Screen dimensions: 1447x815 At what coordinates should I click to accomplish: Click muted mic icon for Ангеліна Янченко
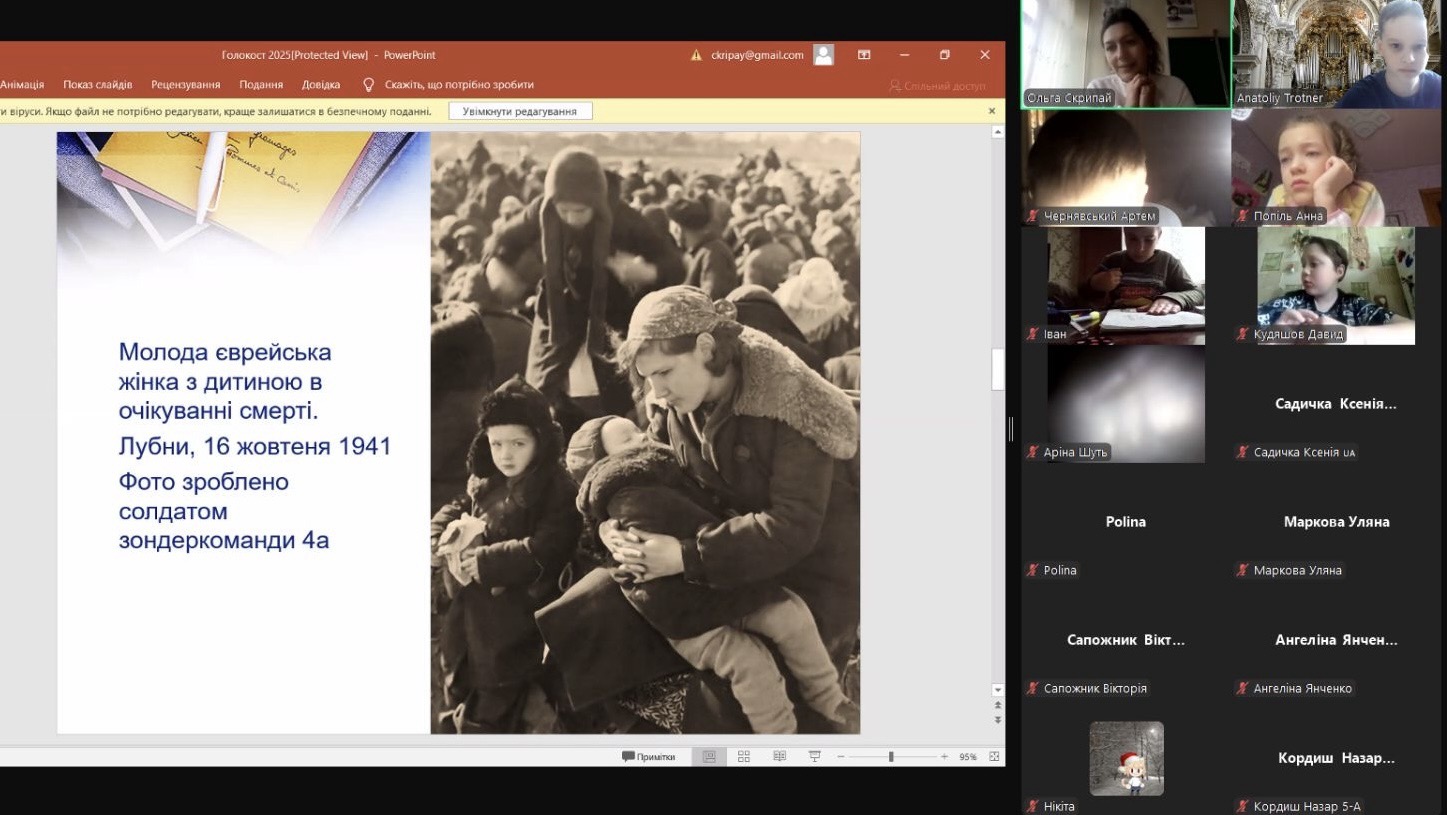[x=1243, y=688]
